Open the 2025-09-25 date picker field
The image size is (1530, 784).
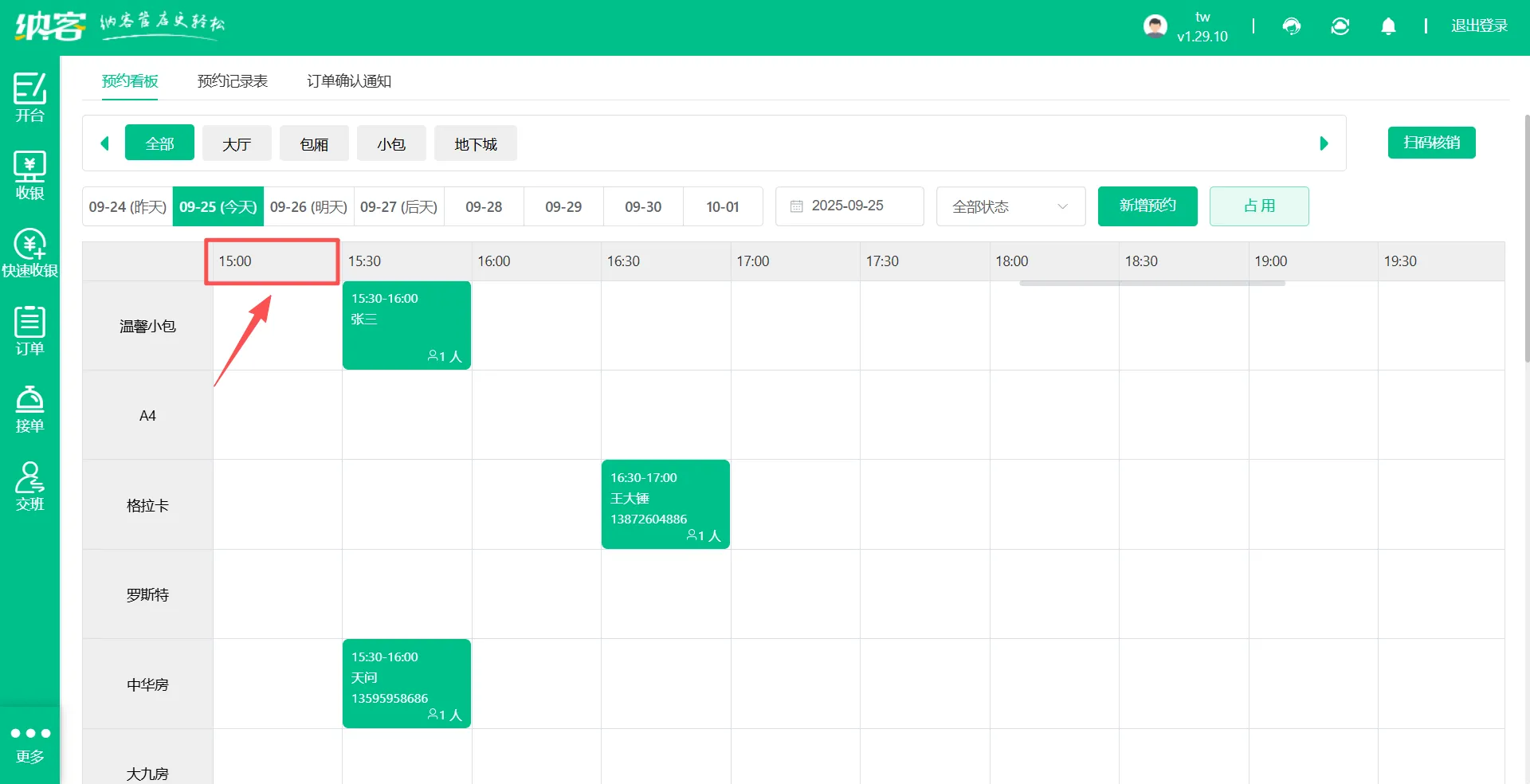(x=849, y=206)
